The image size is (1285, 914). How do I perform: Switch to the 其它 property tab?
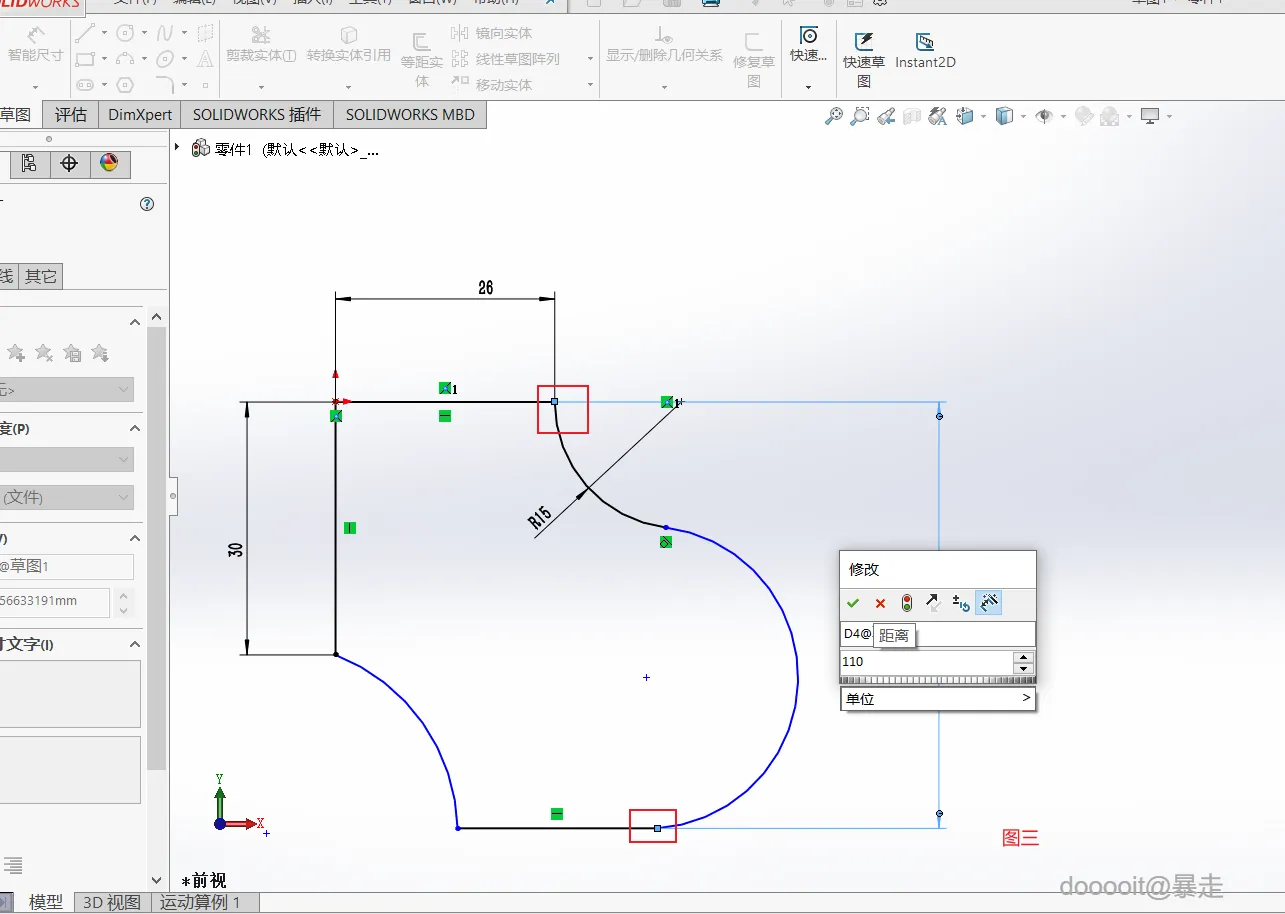41,276
